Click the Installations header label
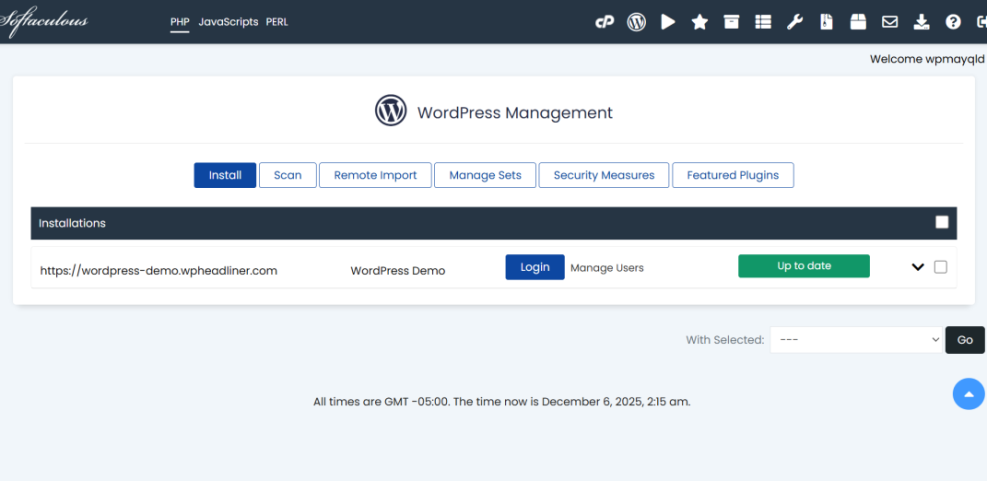The height and width of the screenshot is (481, 987). click(72, 223)
